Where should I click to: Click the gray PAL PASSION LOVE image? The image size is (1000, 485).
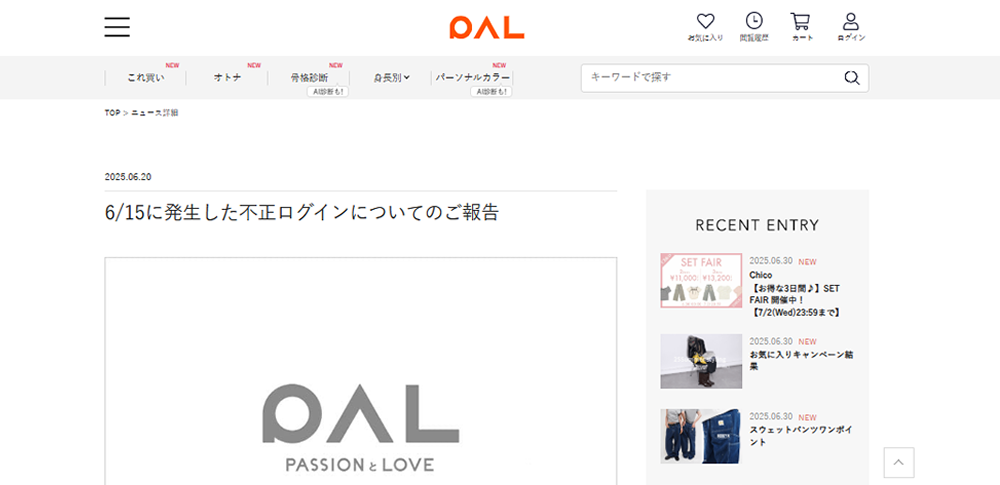[360, 371]
